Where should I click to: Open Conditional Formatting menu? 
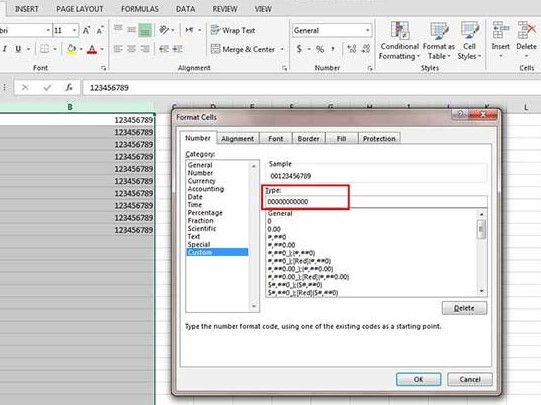(399, 41)
